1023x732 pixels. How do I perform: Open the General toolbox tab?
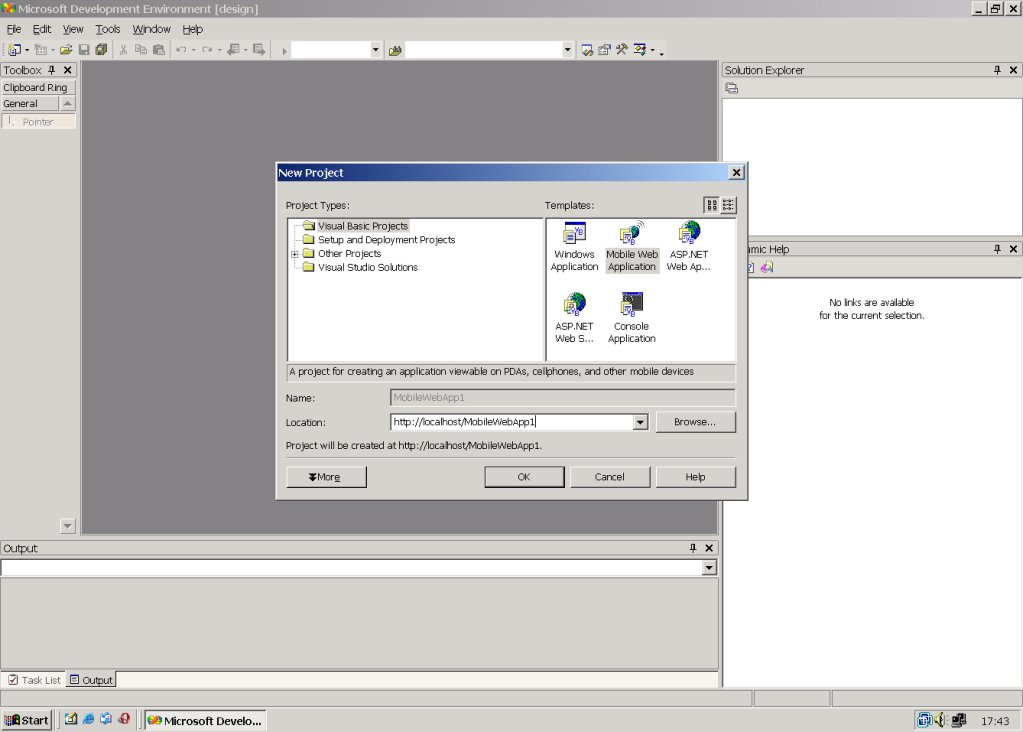[29, 104]
